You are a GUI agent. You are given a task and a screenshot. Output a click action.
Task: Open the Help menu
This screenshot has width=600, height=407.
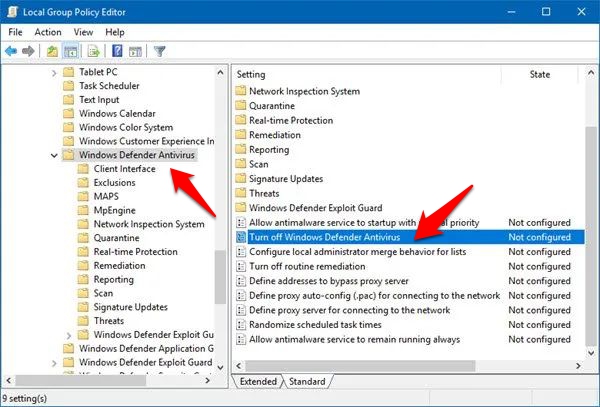(115, 32)
